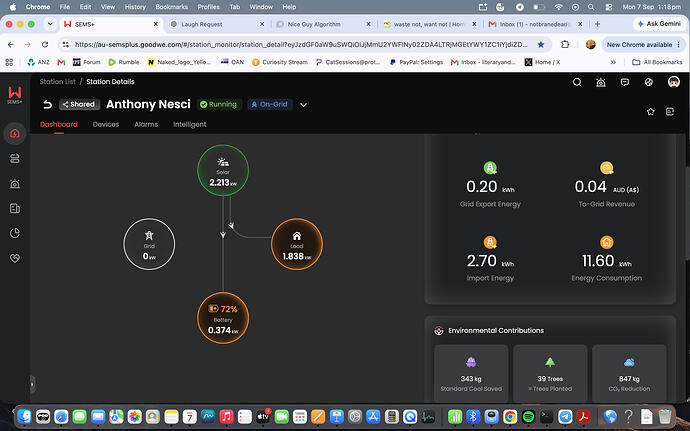The width and height of the screenshot is (690, 431).
Task: Click the back arrow beside Shared
Action: [x=48, y=104]
